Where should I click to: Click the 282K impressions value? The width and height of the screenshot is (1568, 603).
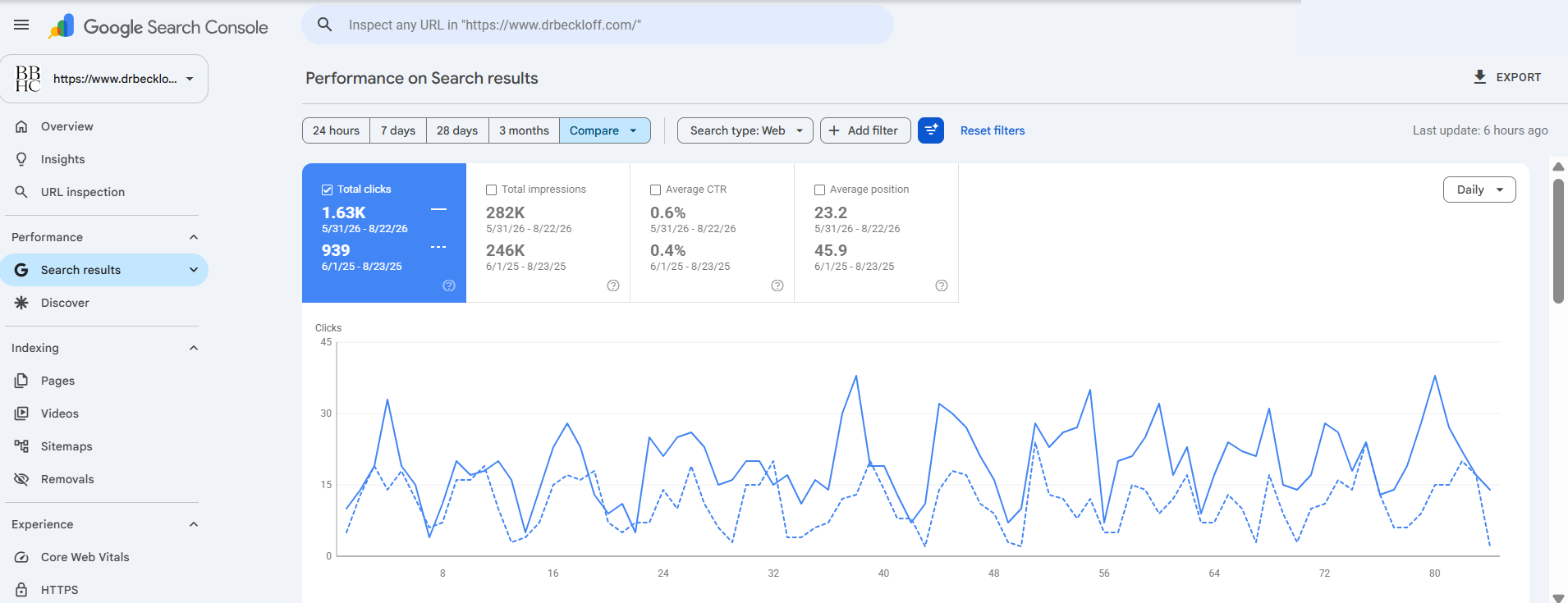coord(505,212)
